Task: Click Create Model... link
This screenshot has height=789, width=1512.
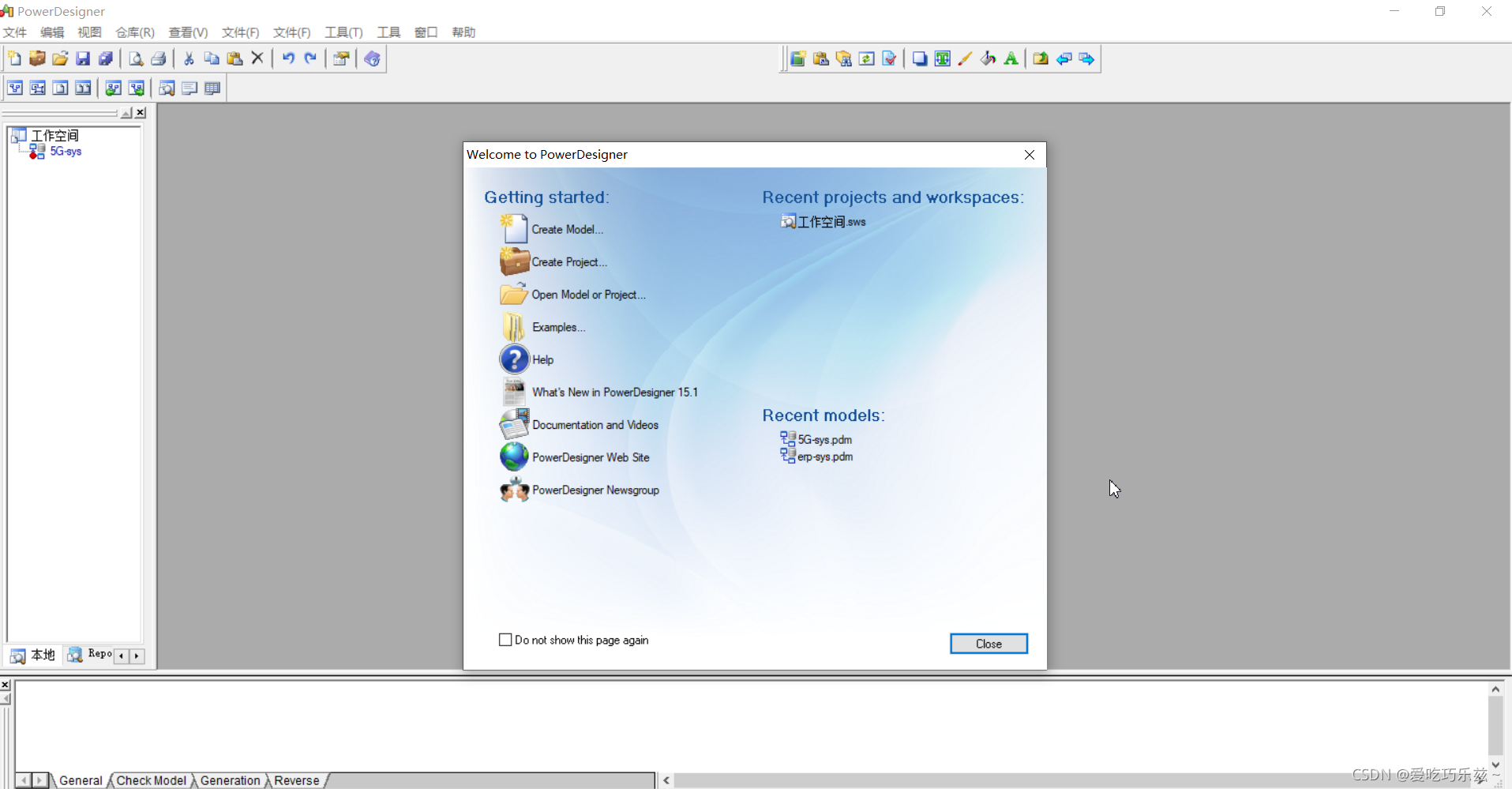Action: click(567, 229)
